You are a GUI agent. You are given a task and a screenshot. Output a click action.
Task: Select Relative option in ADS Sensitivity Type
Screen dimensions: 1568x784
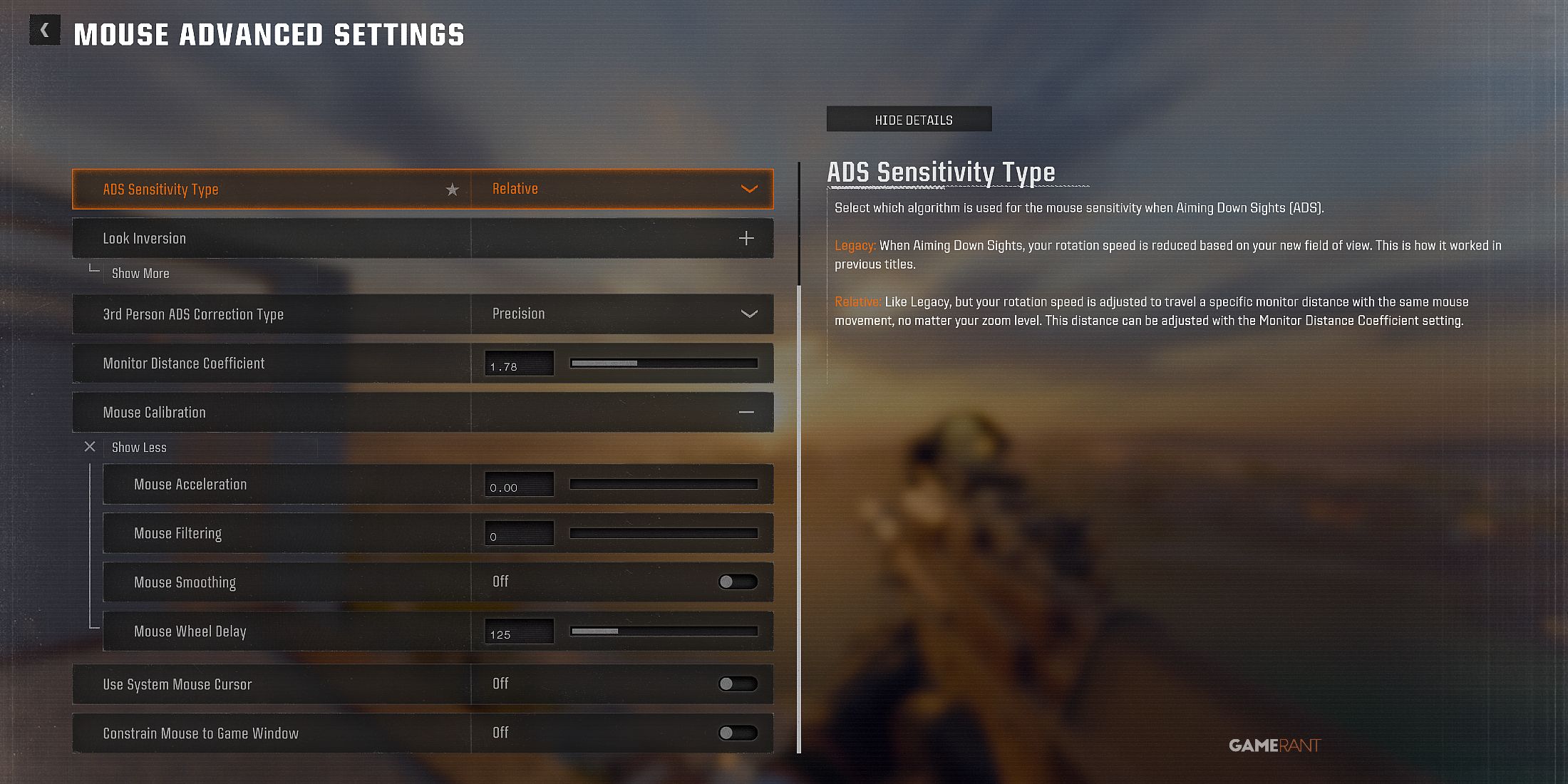(619, 189)
